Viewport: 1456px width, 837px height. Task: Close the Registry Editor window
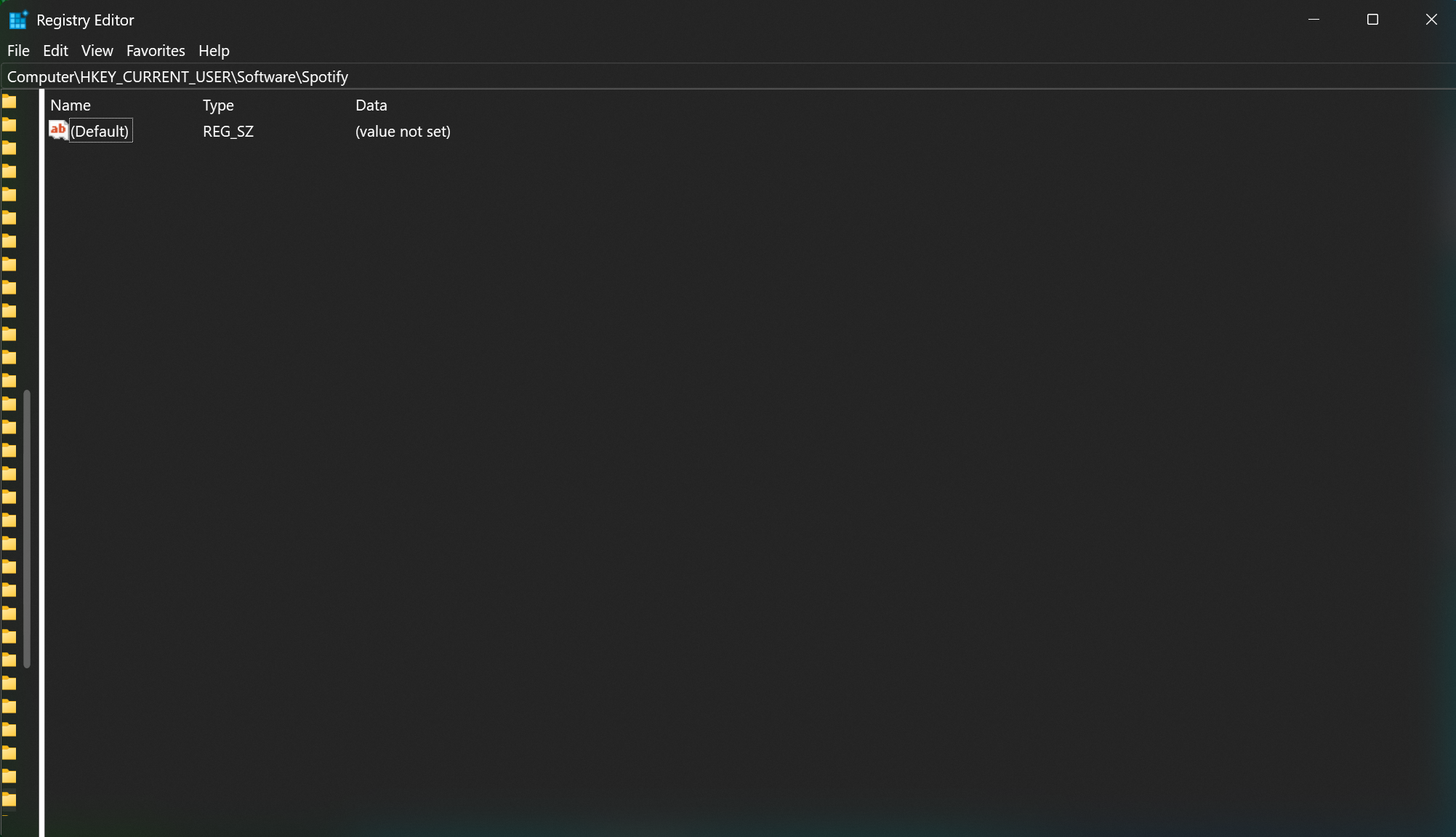pos(1431,20)
